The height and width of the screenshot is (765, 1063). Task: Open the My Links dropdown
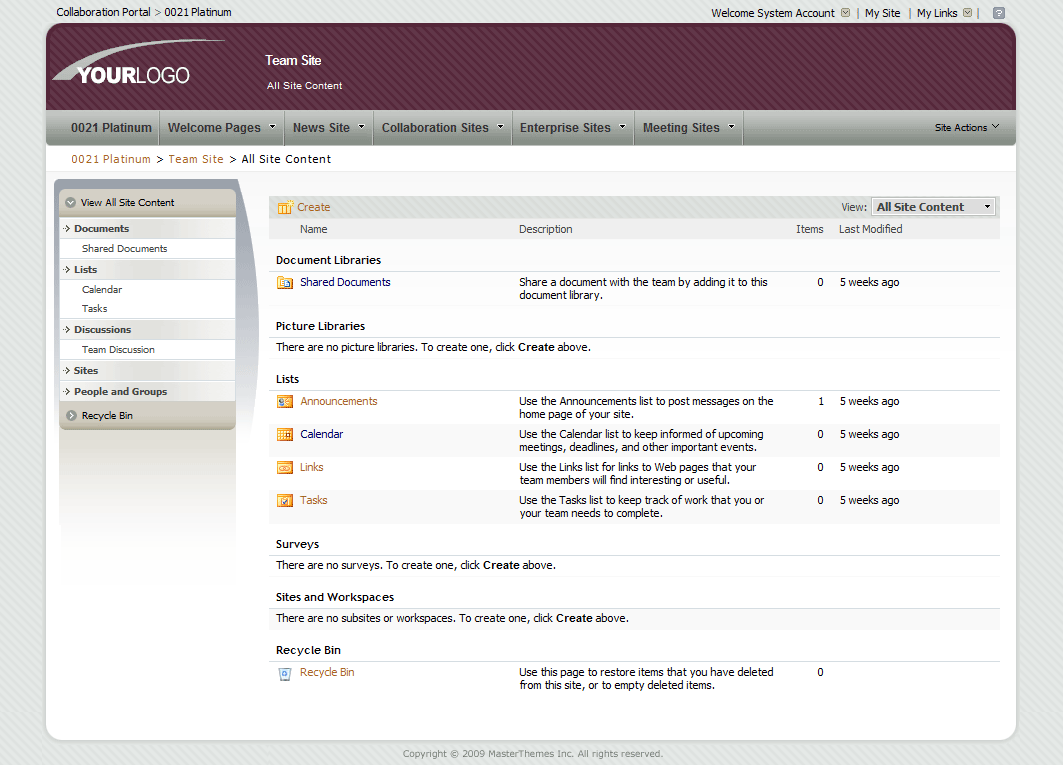pyautogui.click(x=967, y=13)
